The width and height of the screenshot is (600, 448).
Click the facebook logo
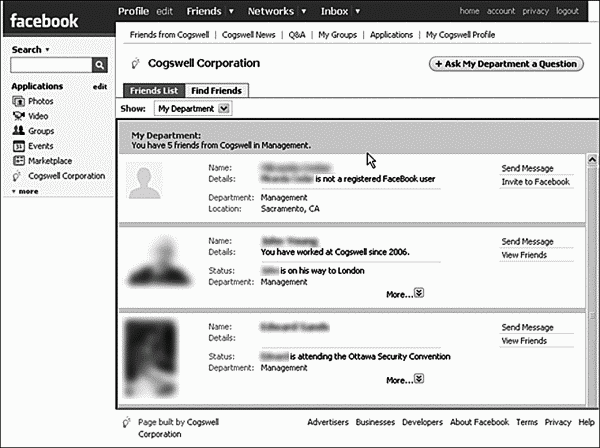point(44,20)
